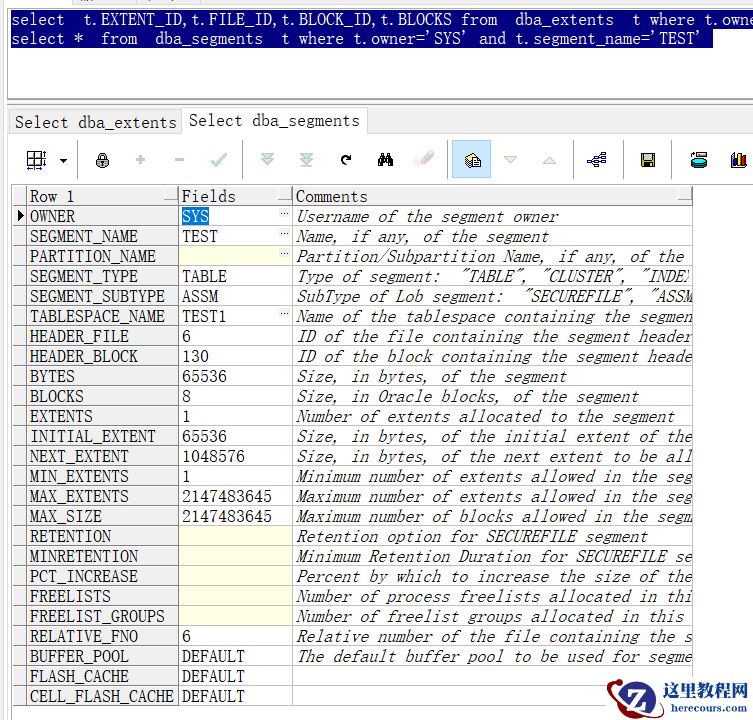Click the NEXT_EXTENT value 1048576

coord(213,456)
